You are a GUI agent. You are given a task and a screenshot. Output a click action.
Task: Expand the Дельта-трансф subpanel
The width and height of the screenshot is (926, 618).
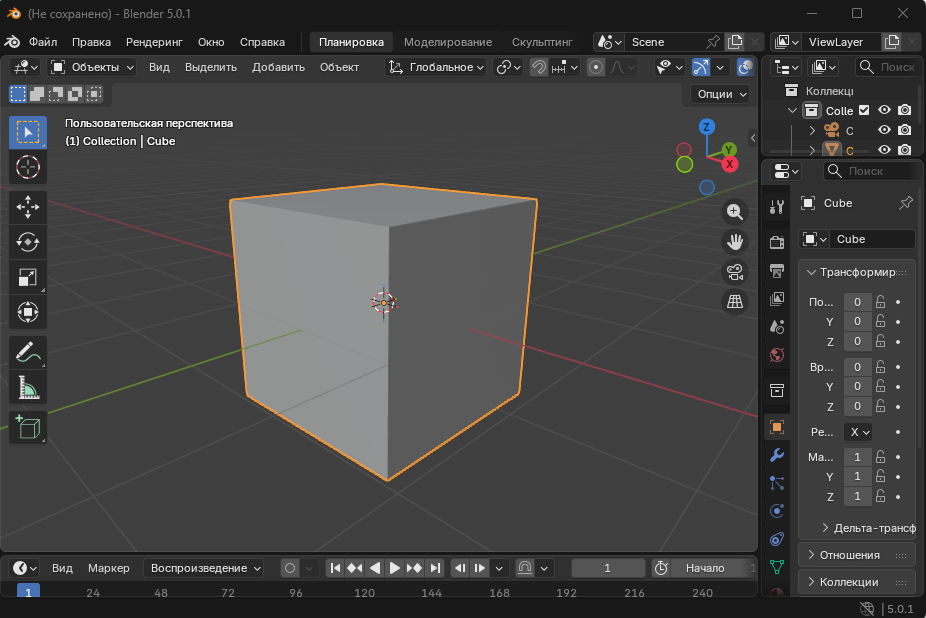(x=868, y=528)
